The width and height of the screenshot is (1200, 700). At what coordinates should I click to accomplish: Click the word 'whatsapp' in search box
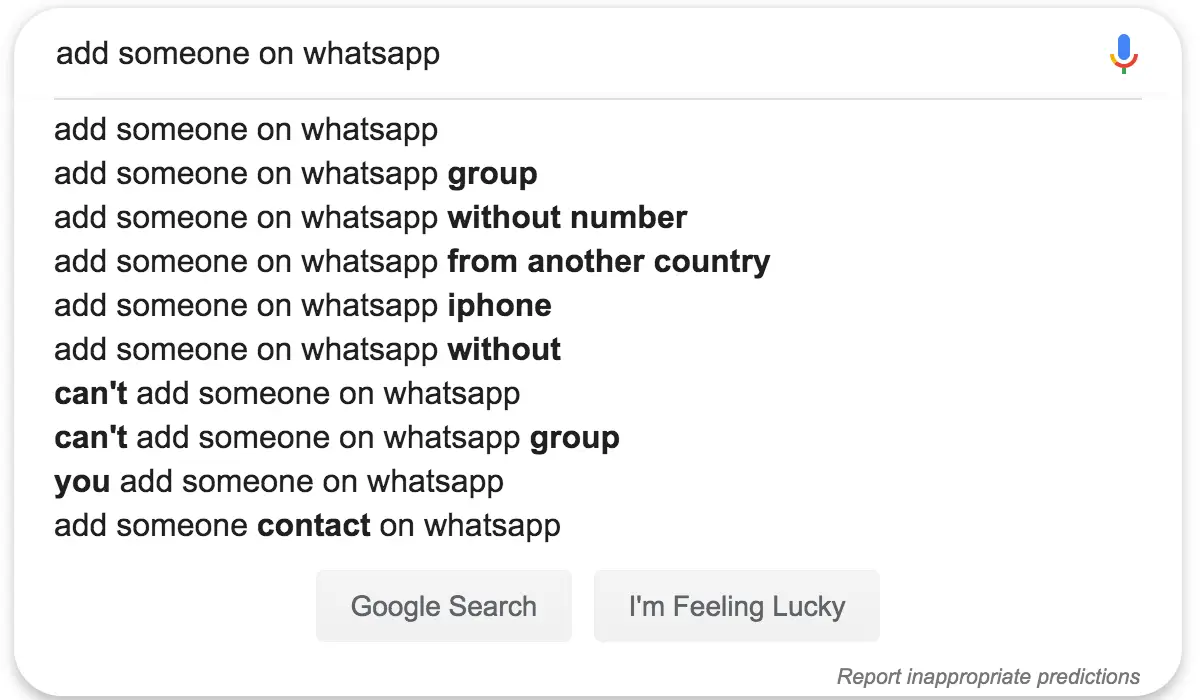point(371,53)
